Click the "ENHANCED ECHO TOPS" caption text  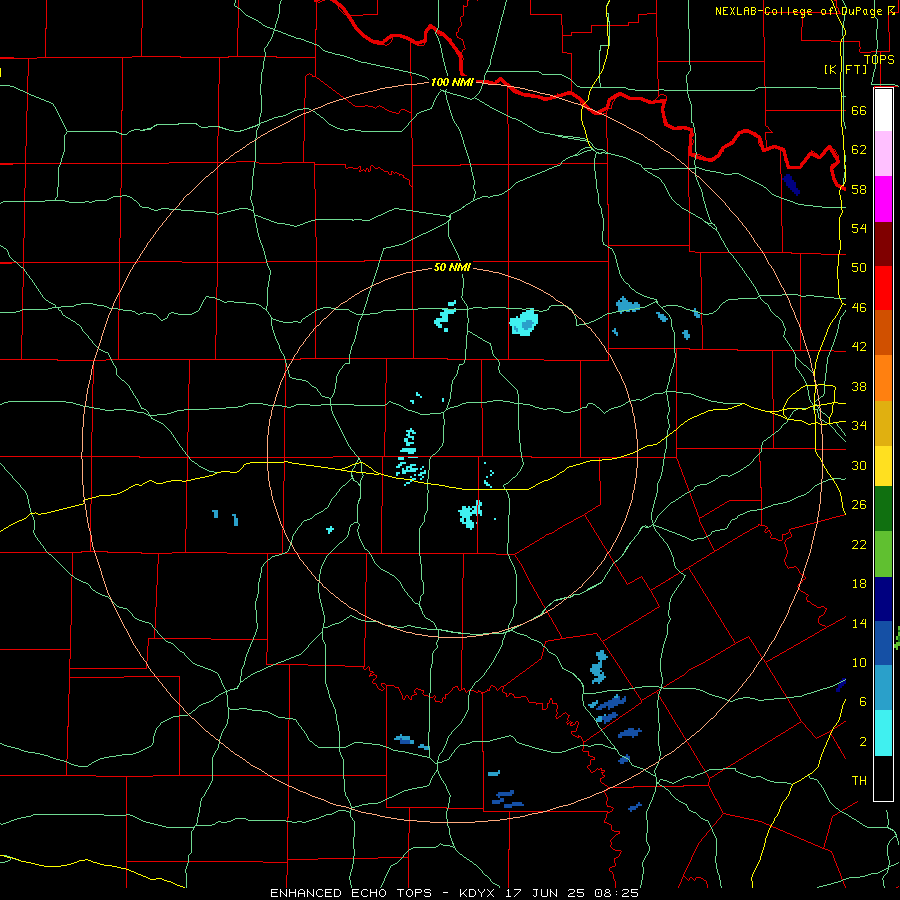coord(351,893)
